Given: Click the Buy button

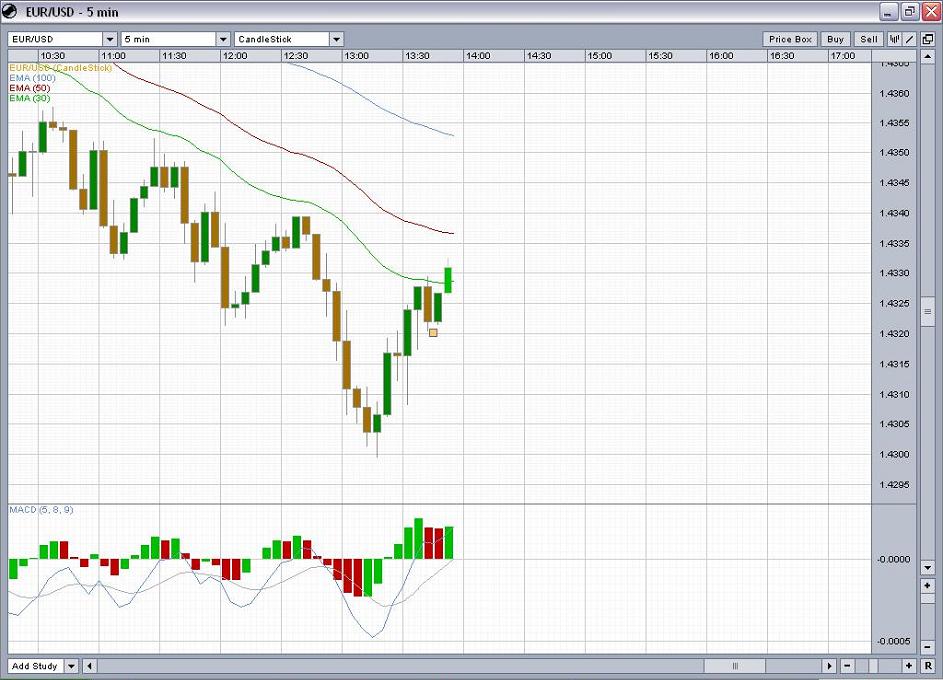Looking at the screenshot, I should (835, 39).
